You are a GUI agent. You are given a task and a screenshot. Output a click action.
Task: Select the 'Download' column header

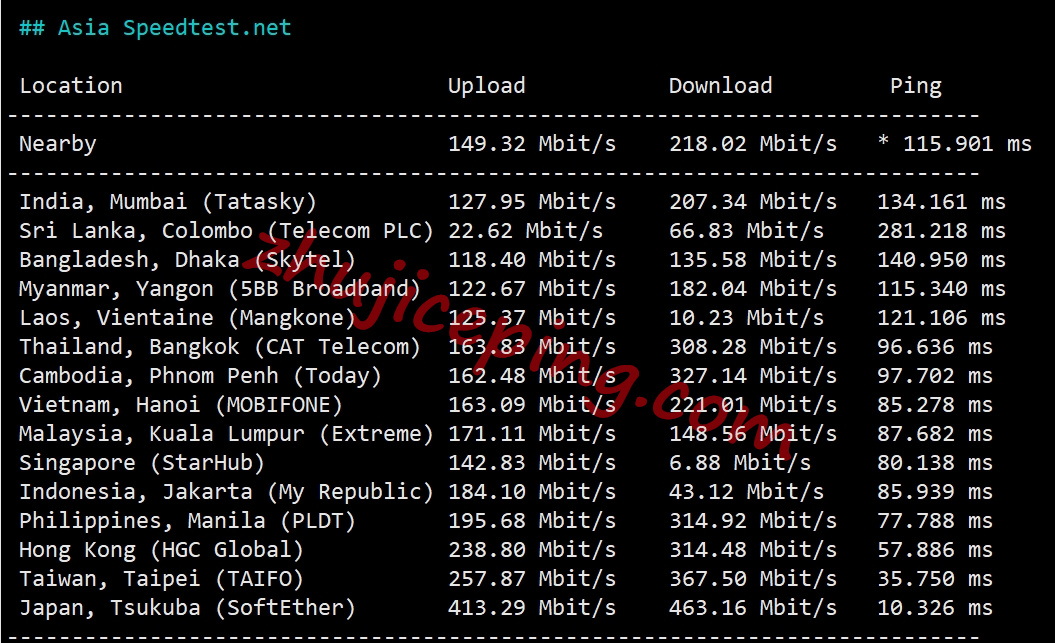pos(721,85)
